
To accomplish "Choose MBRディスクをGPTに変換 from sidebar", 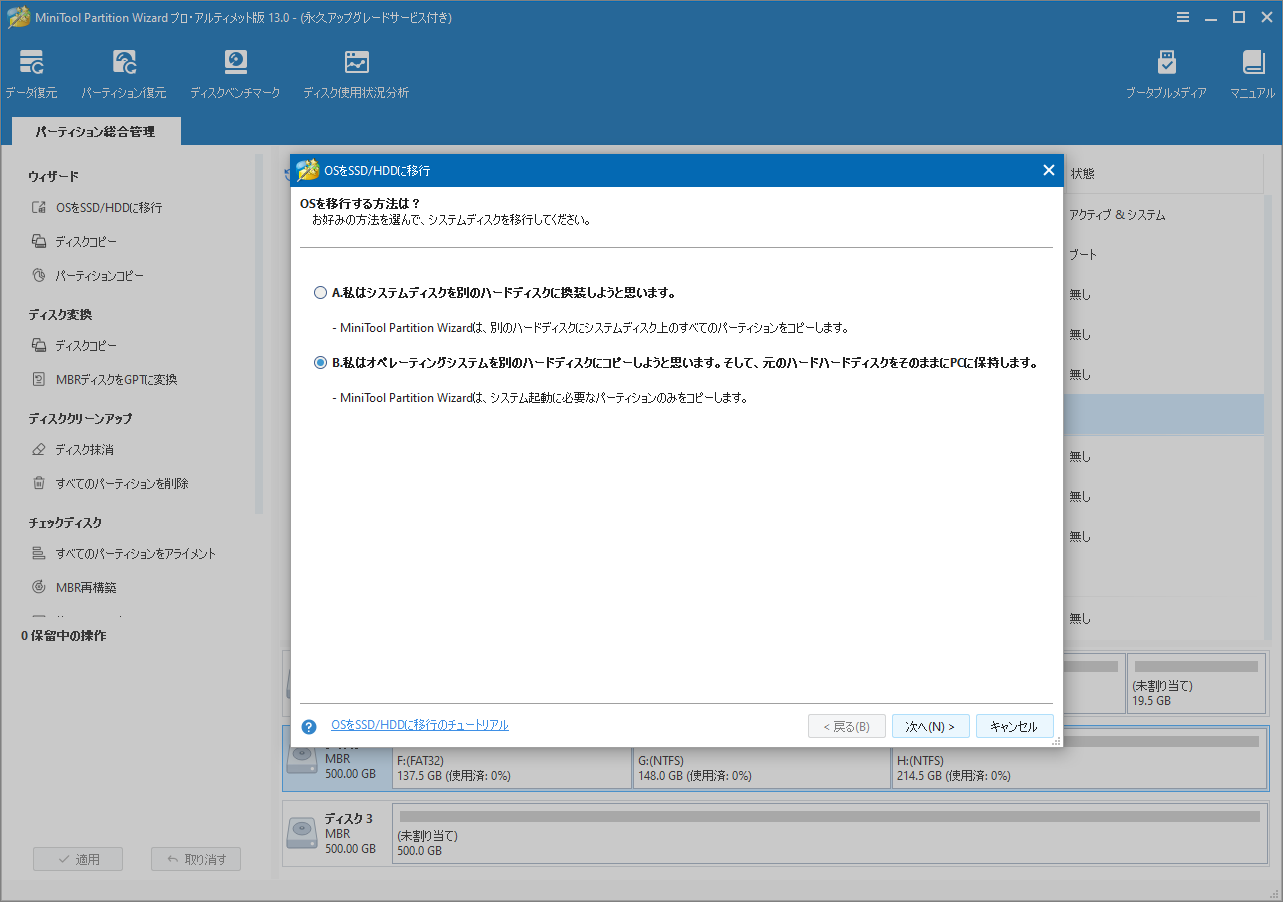I will 117,379.
